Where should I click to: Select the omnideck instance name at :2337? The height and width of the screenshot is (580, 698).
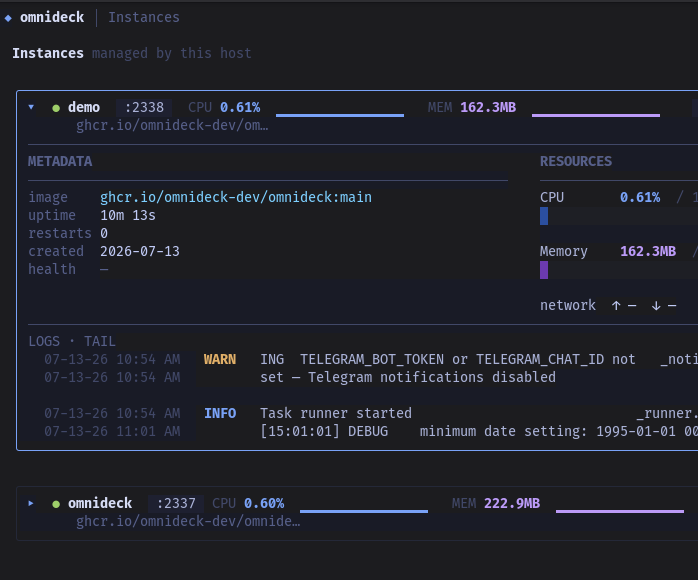pyautogui.click(x=100, y=503)
